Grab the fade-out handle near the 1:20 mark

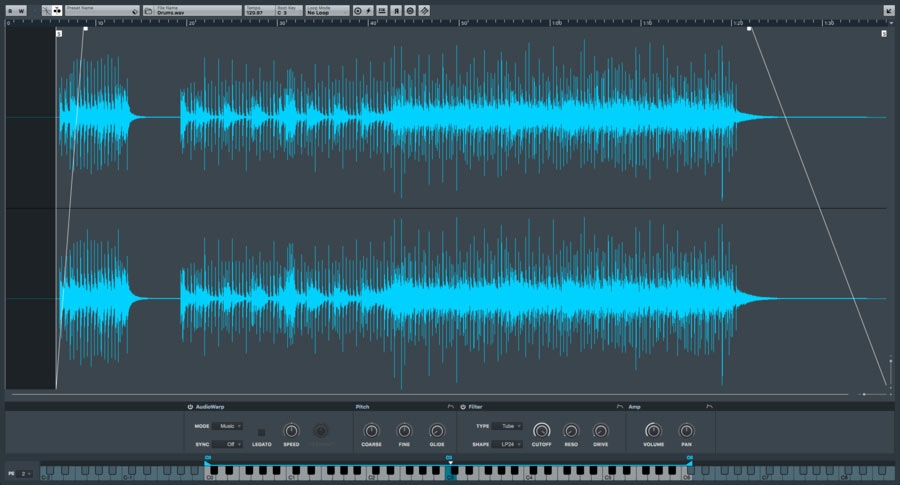tap(749, 29)
